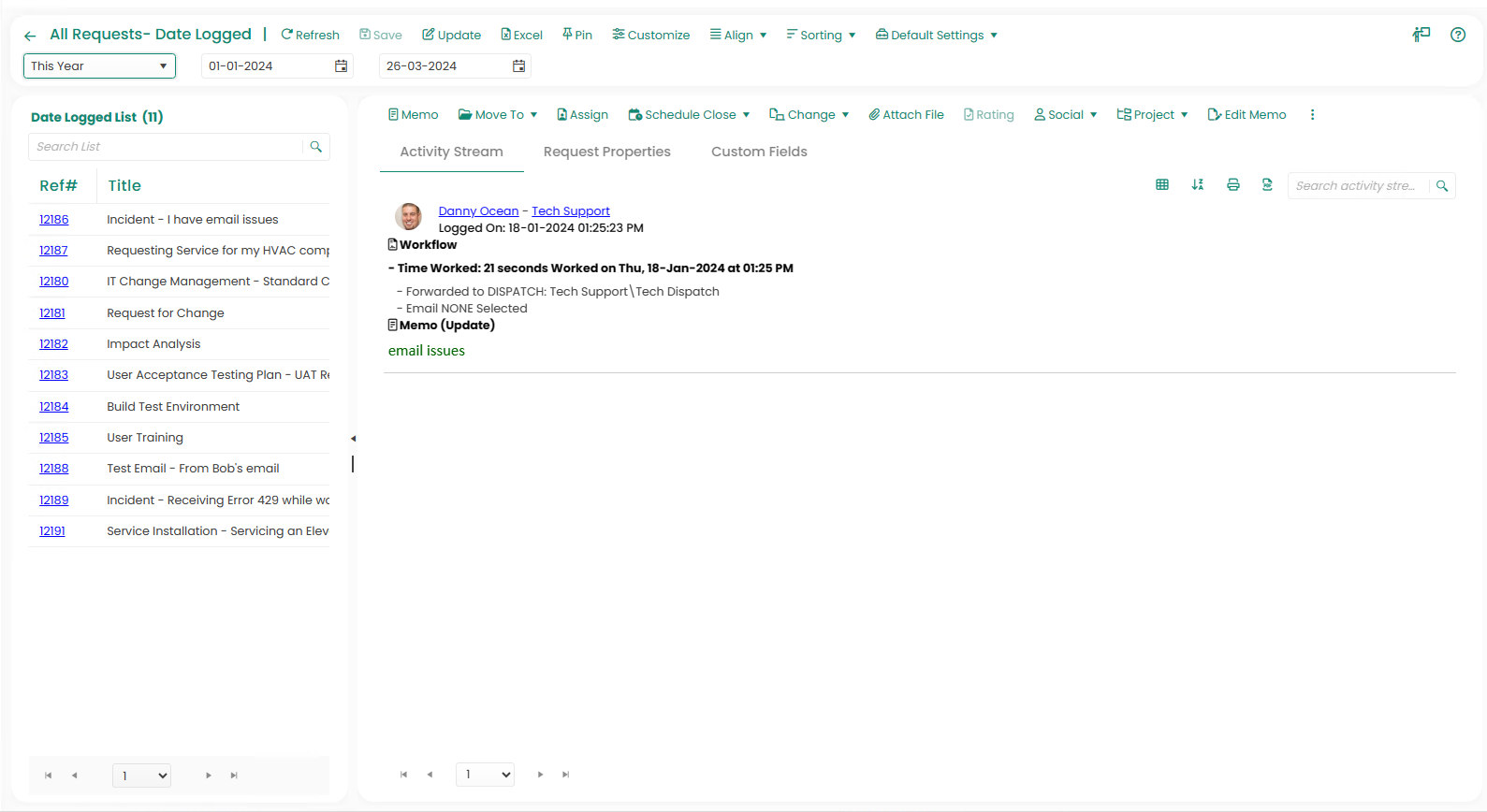Open the Default Settings dropdown
Viewport: 1487px width, 812px height.
(x=937, y=36)
